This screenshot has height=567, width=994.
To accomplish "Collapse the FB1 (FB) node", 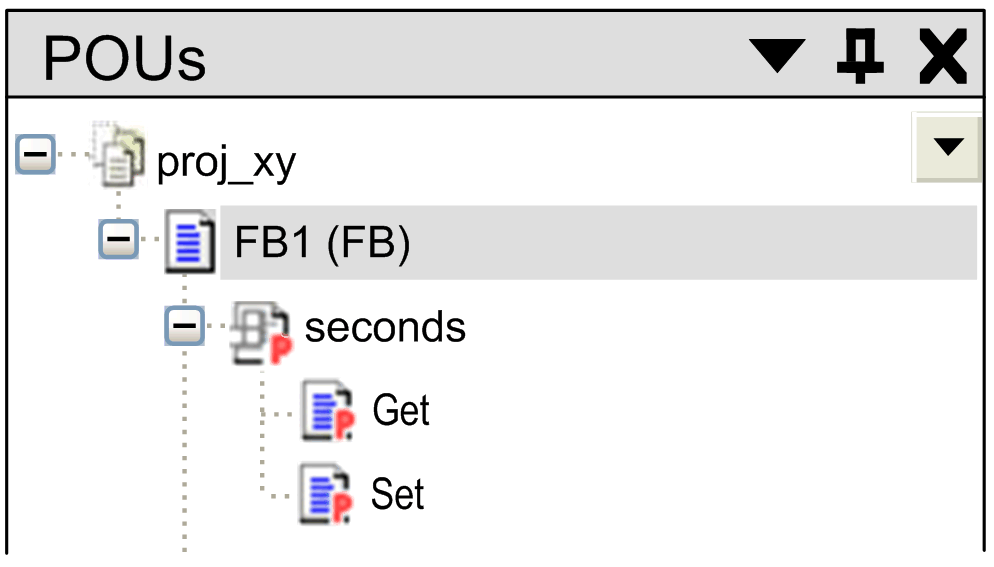I will (119, 241).
